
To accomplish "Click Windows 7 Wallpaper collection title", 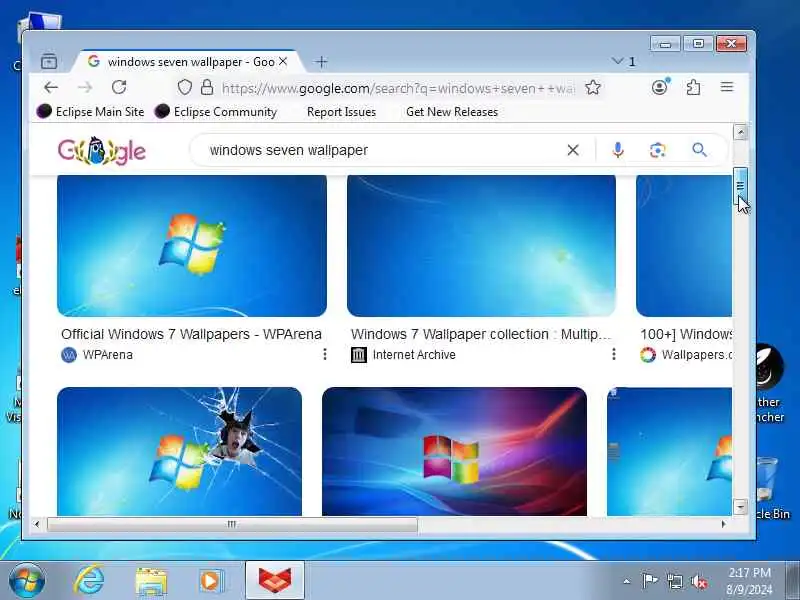I will click(481, 334).
